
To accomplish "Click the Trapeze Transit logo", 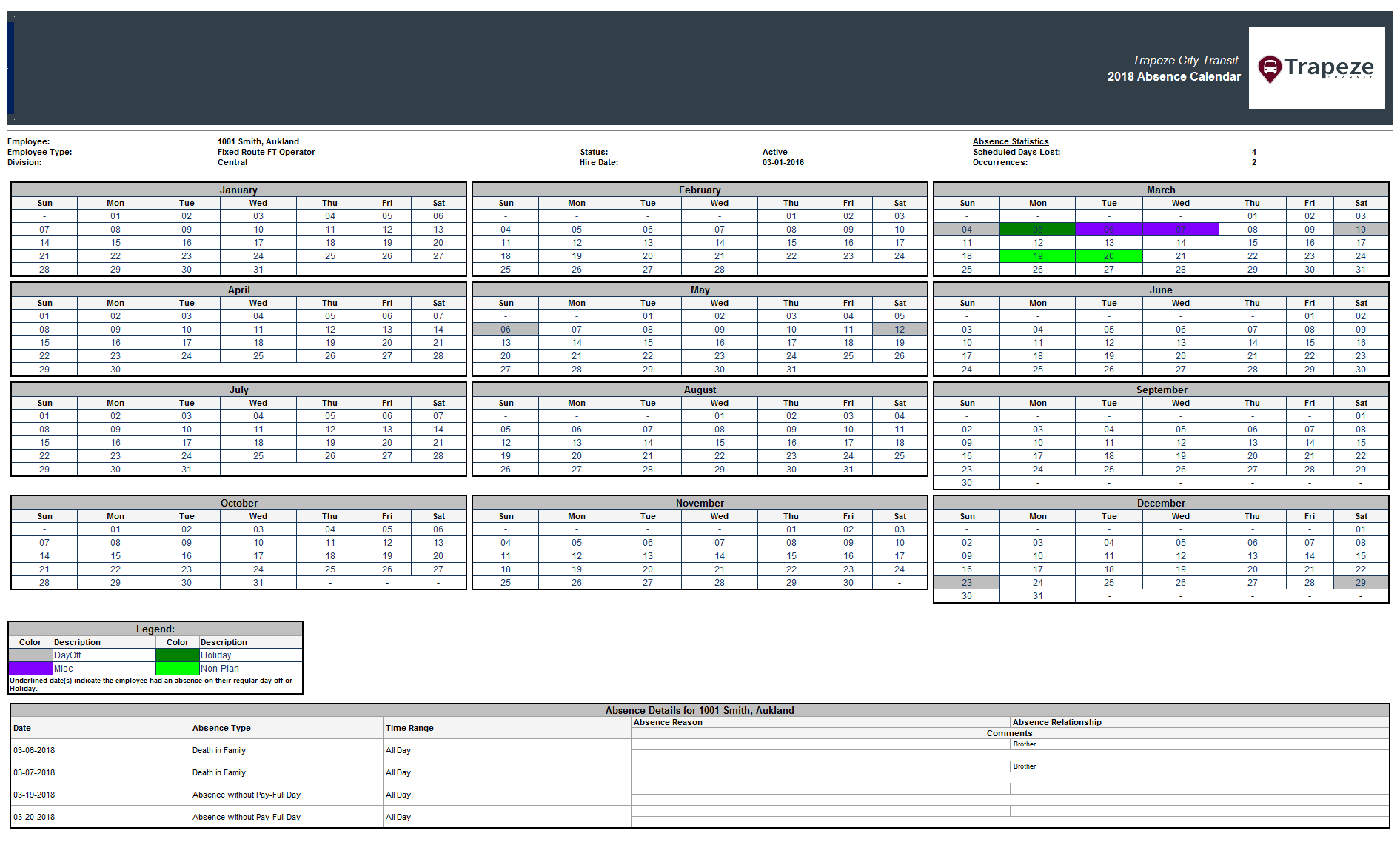I will pyautogui.click(x=1316, y=68).
